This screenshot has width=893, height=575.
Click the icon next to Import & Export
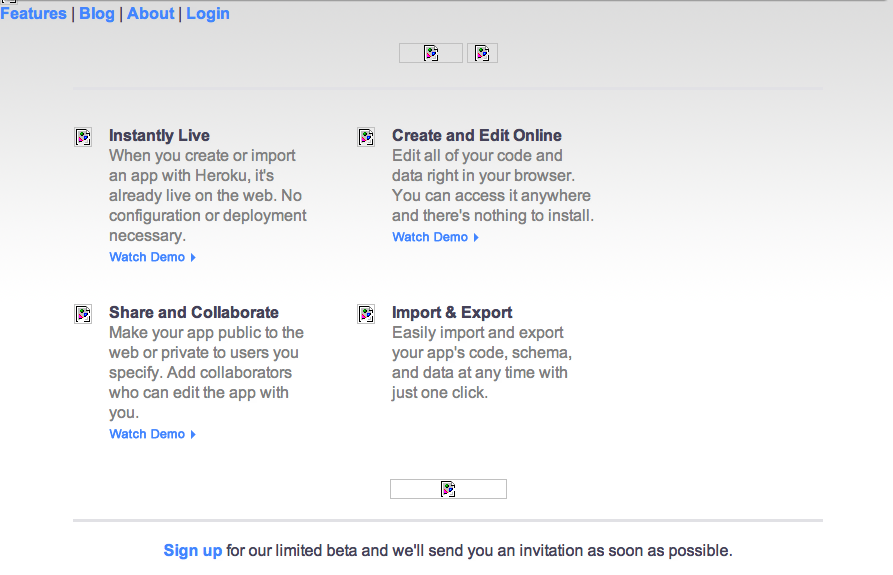[366, 314]
